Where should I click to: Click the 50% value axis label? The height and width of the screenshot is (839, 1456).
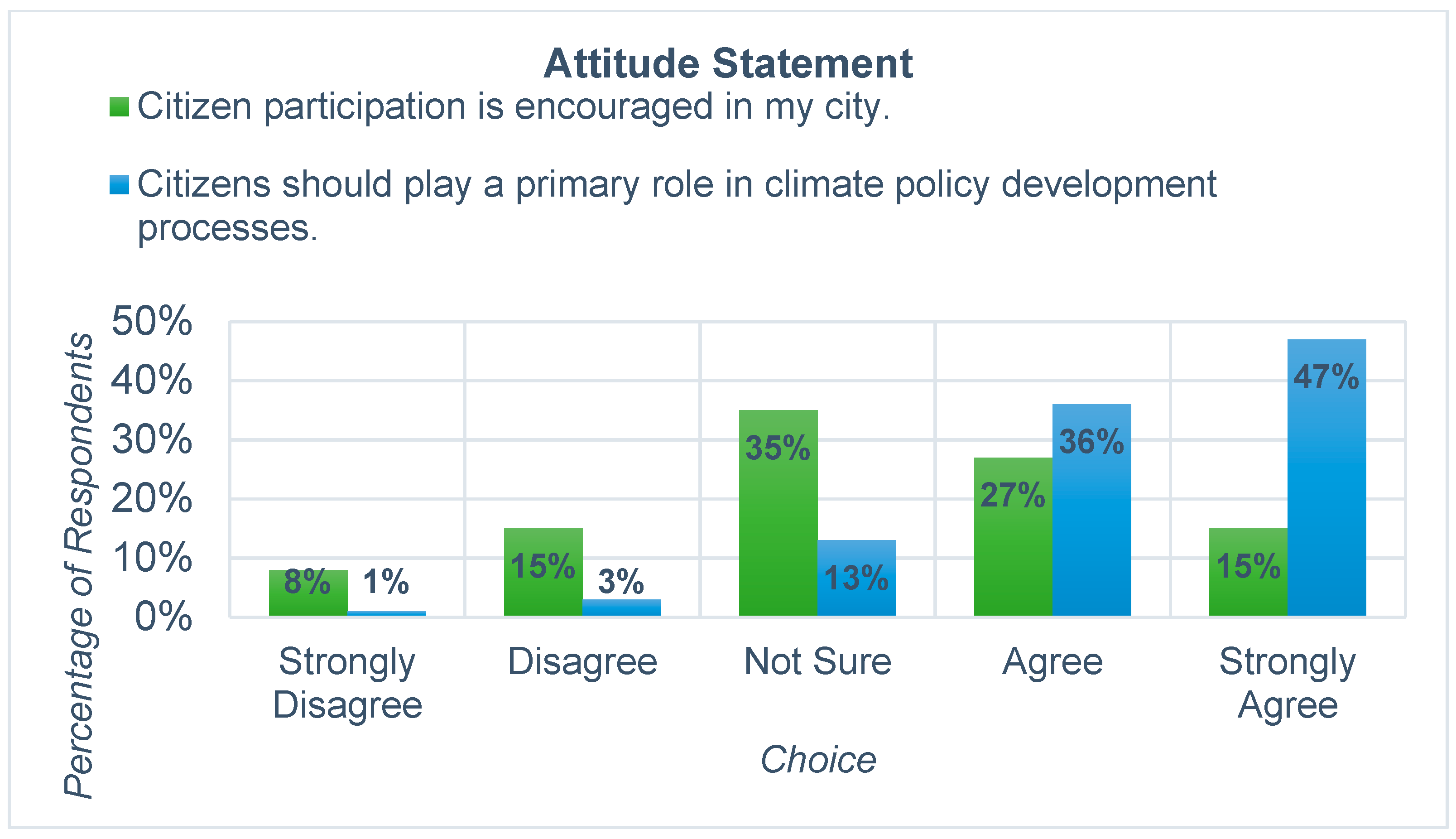click(x=151, y=320)
